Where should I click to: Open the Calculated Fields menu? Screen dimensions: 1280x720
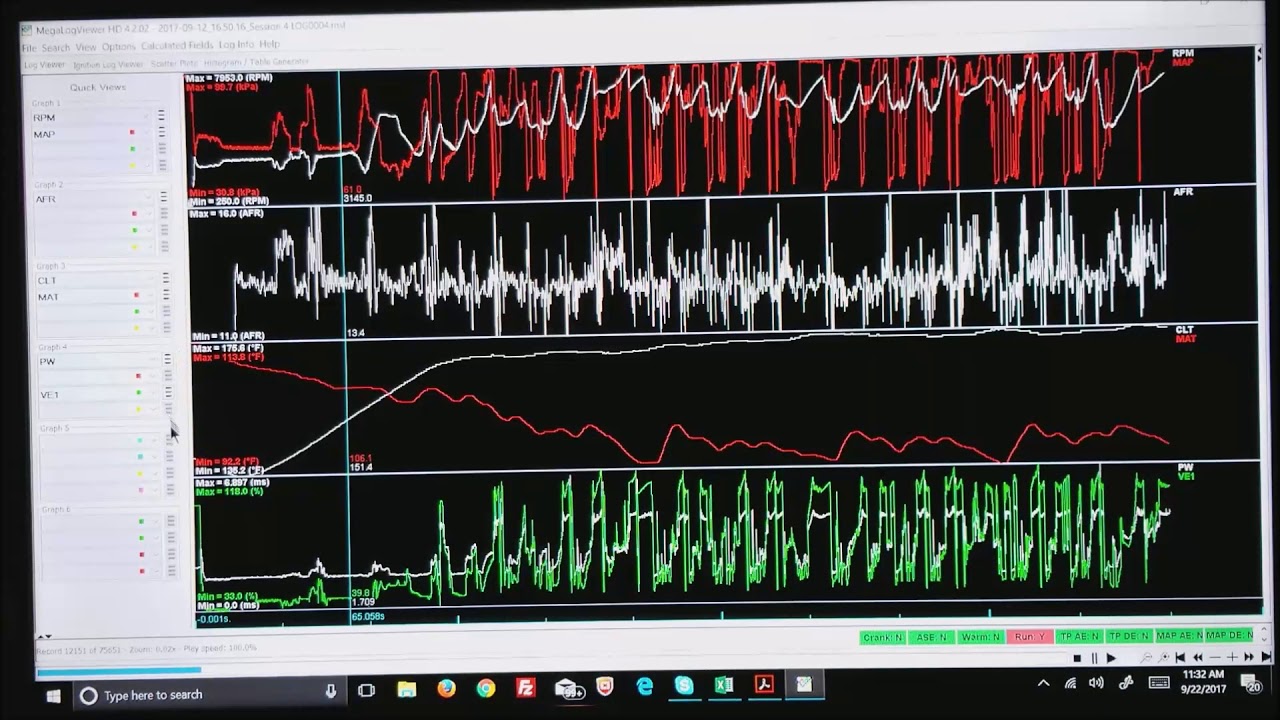point(177,46)
